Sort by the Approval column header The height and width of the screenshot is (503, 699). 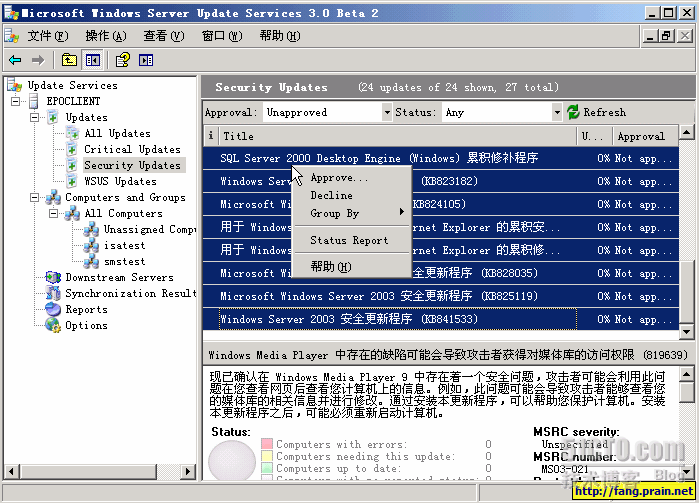646,136
